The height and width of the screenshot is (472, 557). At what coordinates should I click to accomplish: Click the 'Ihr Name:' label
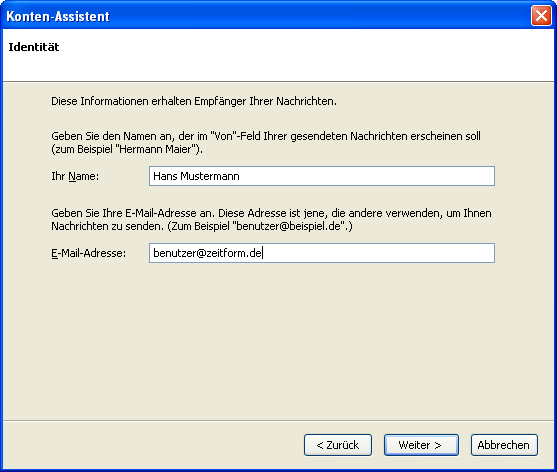[x=75, y=176]
